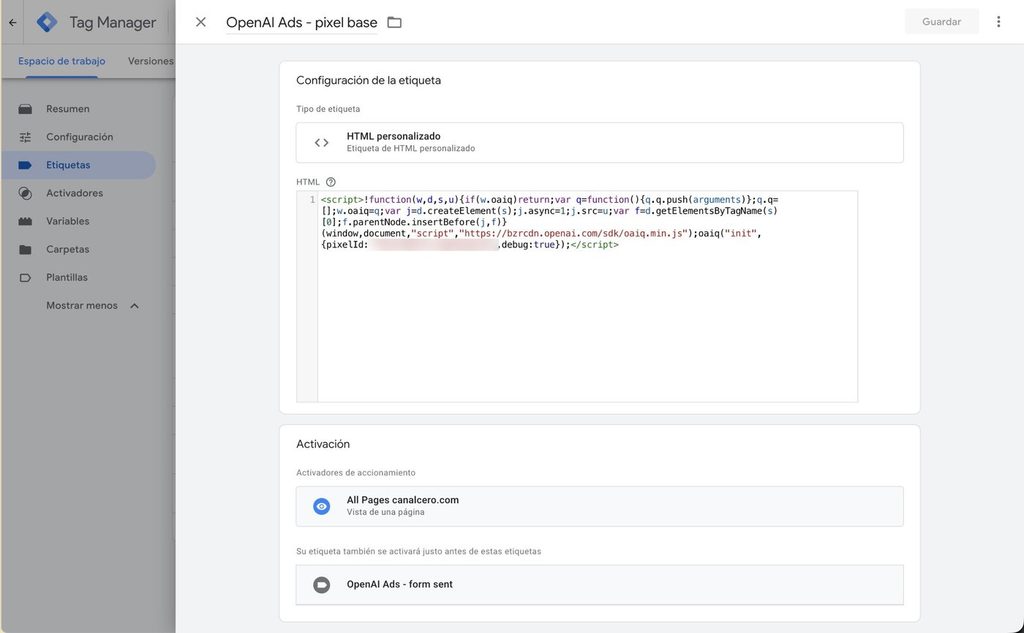This screenshot has height=633, width=1024.
Task: Switch to Versiones tab
Action: (x=151, y=61)
